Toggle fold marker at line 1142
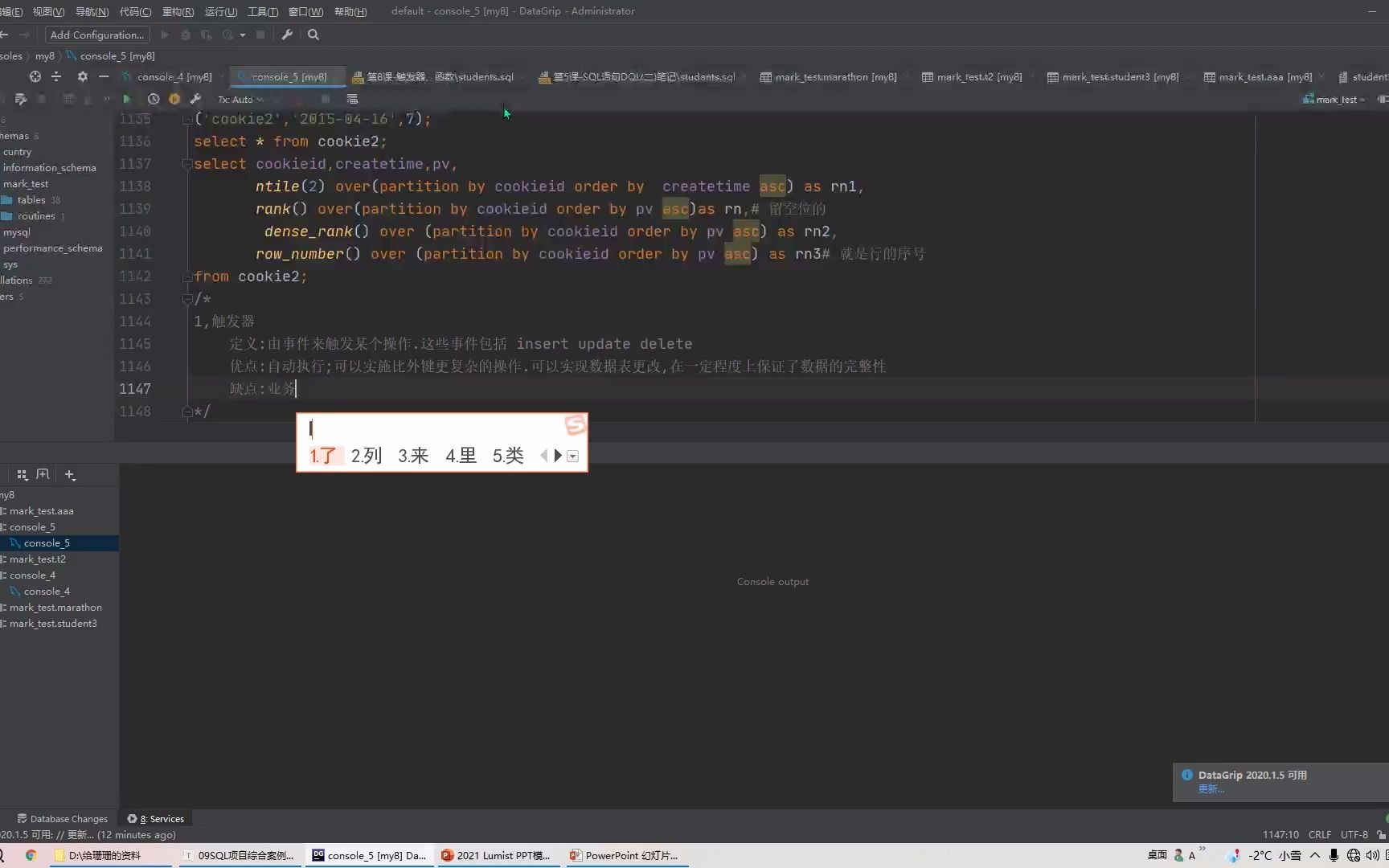Screen dimensions: 1389x868 tap(186, 276)
